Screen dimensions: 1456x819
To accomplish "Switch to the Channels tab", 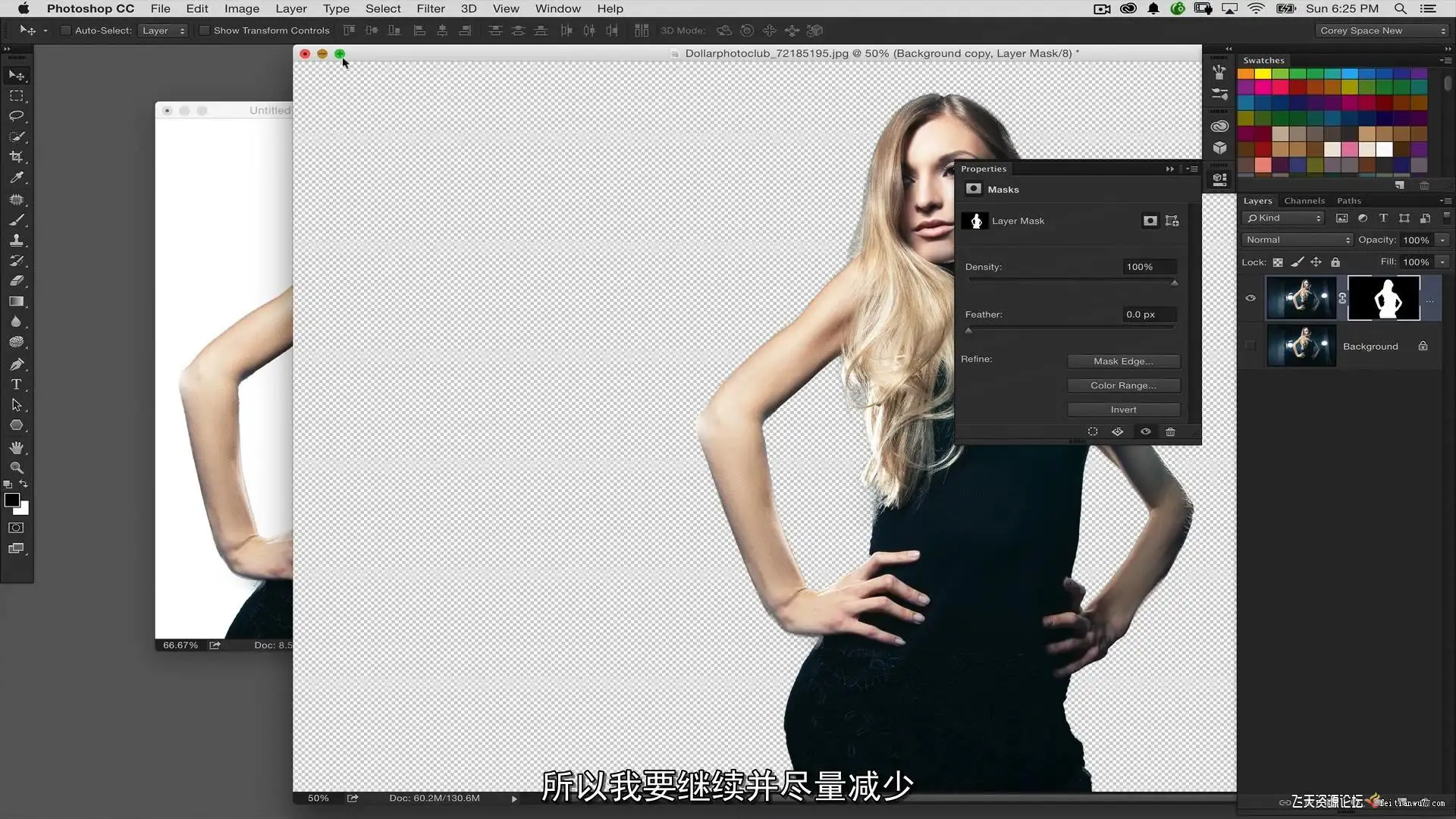I will [x=1304, y=201].
